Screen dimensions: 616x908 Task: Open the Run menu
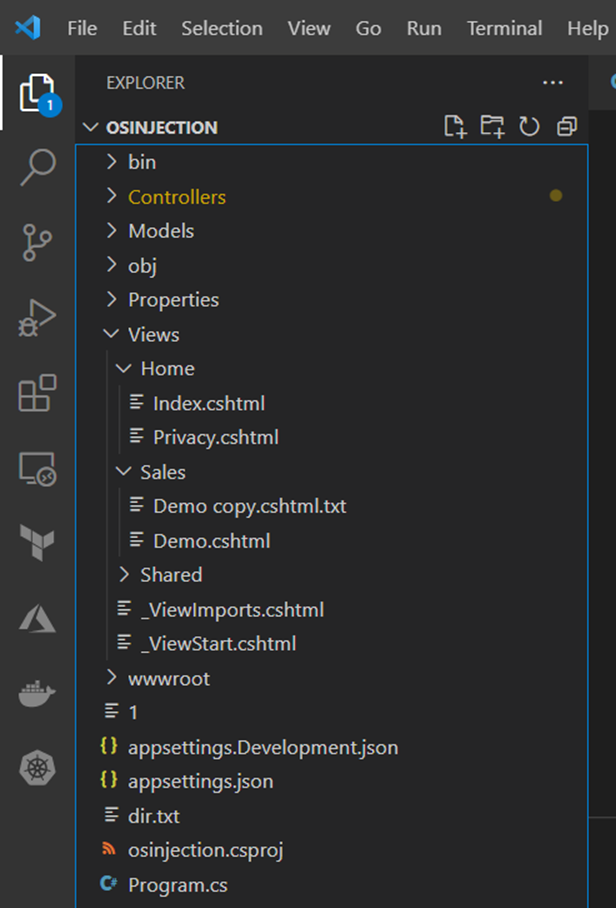pos(424,28)
